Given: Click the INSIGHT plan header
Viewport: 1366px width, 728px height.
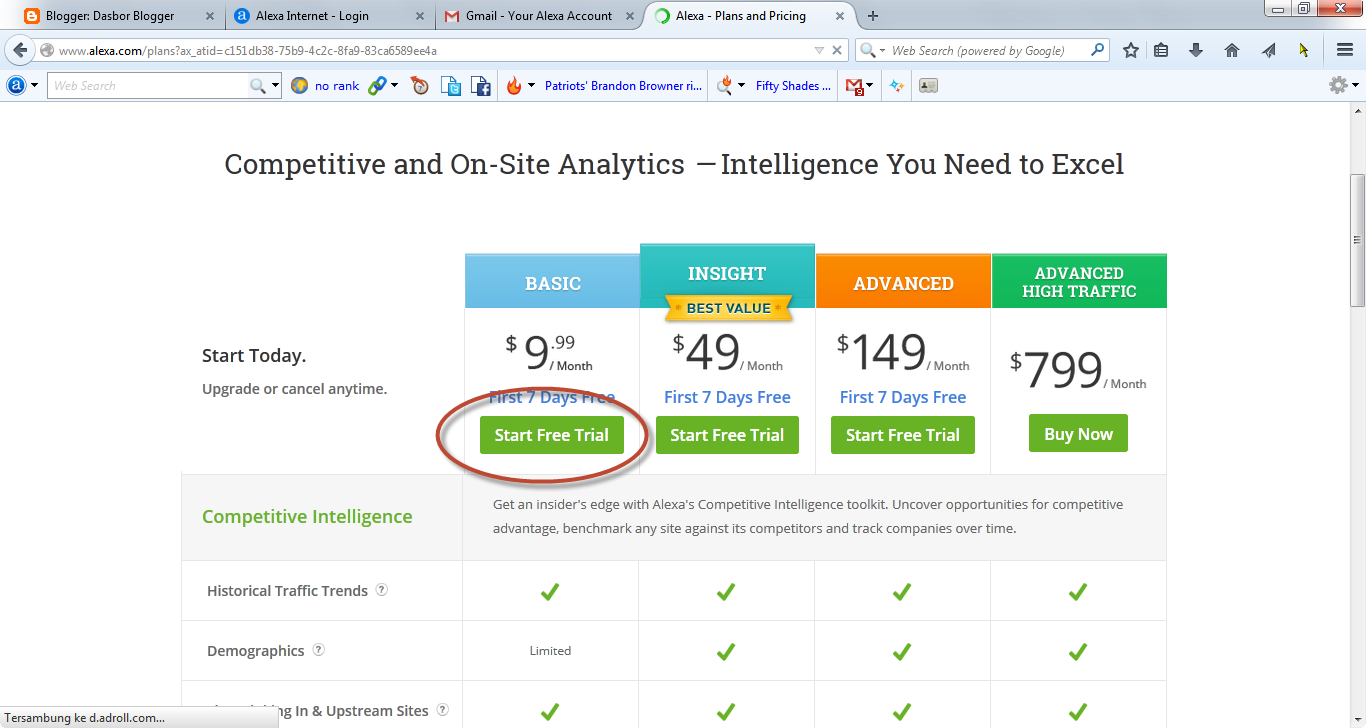Looking at the screenshot, I should 727,273.
